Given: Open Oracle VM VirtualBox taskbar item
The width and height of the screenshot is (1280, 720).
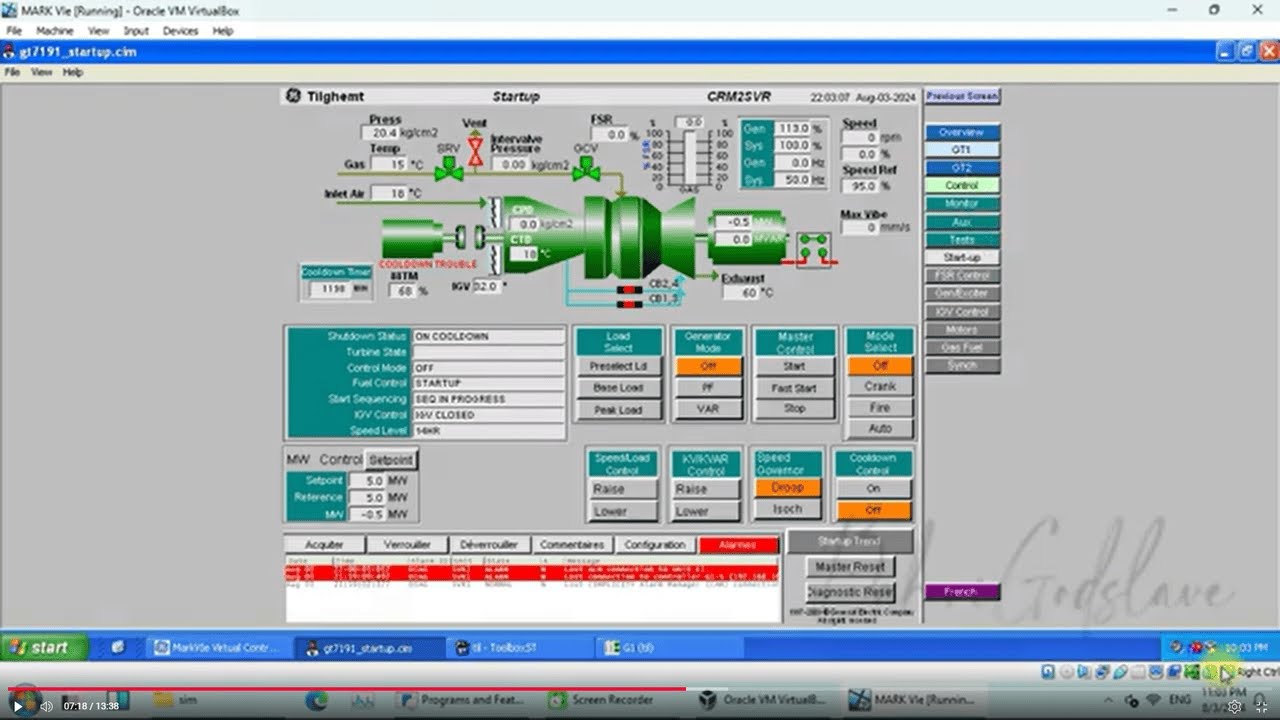Looking at the screenshot, I should click(x=763, y=700).
